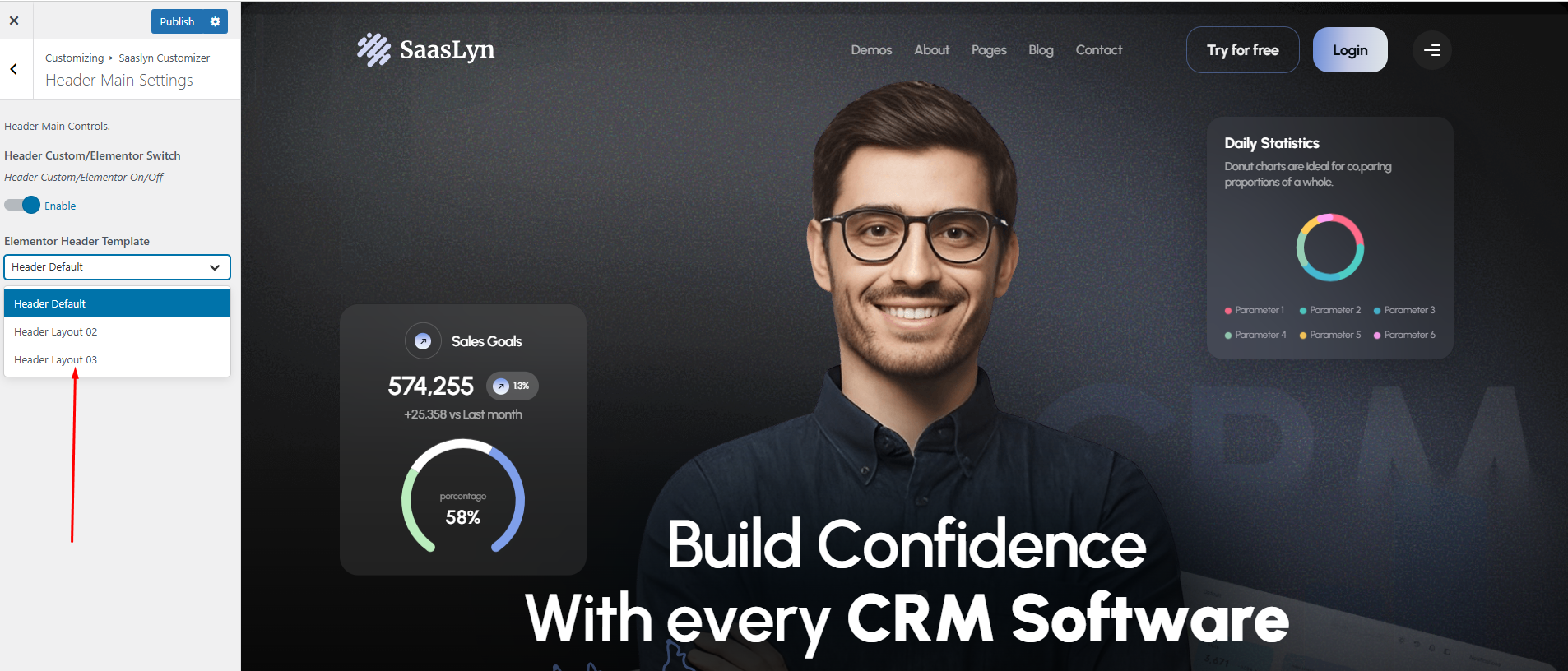Click the SaasLyn logo icon
This screenshot has width=1568, height=671.
[x=373, y=50]
